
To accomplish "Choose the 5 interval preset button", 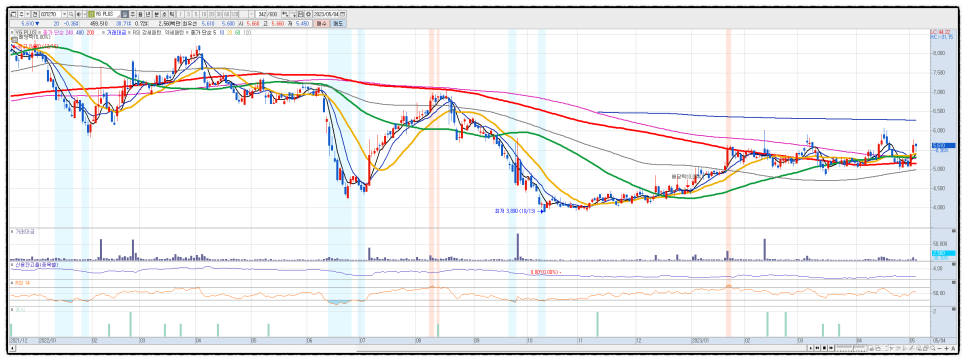I will click(196, 14).
